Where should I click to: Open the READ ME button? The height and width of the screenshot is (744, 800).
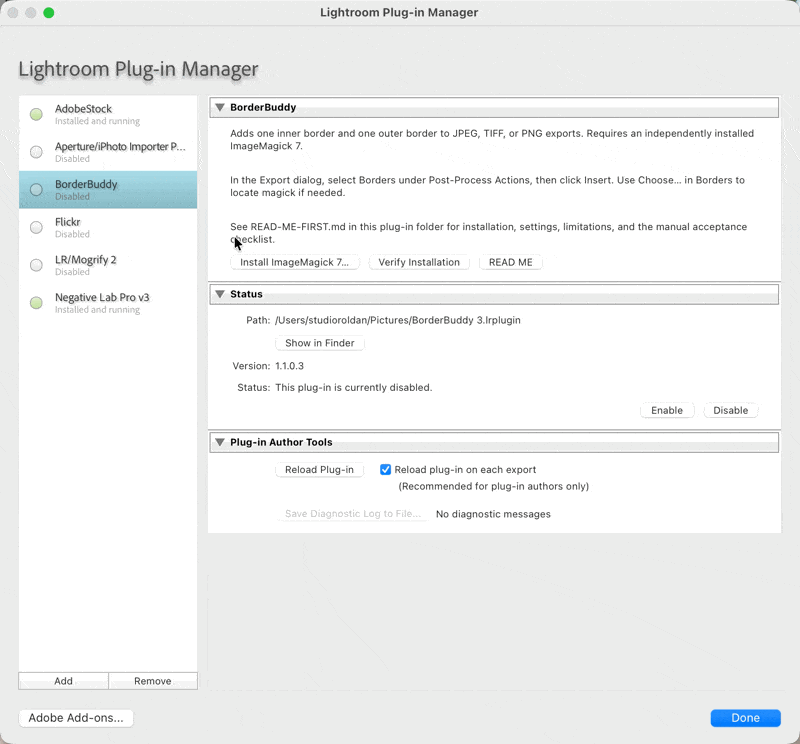click(511, 262)
